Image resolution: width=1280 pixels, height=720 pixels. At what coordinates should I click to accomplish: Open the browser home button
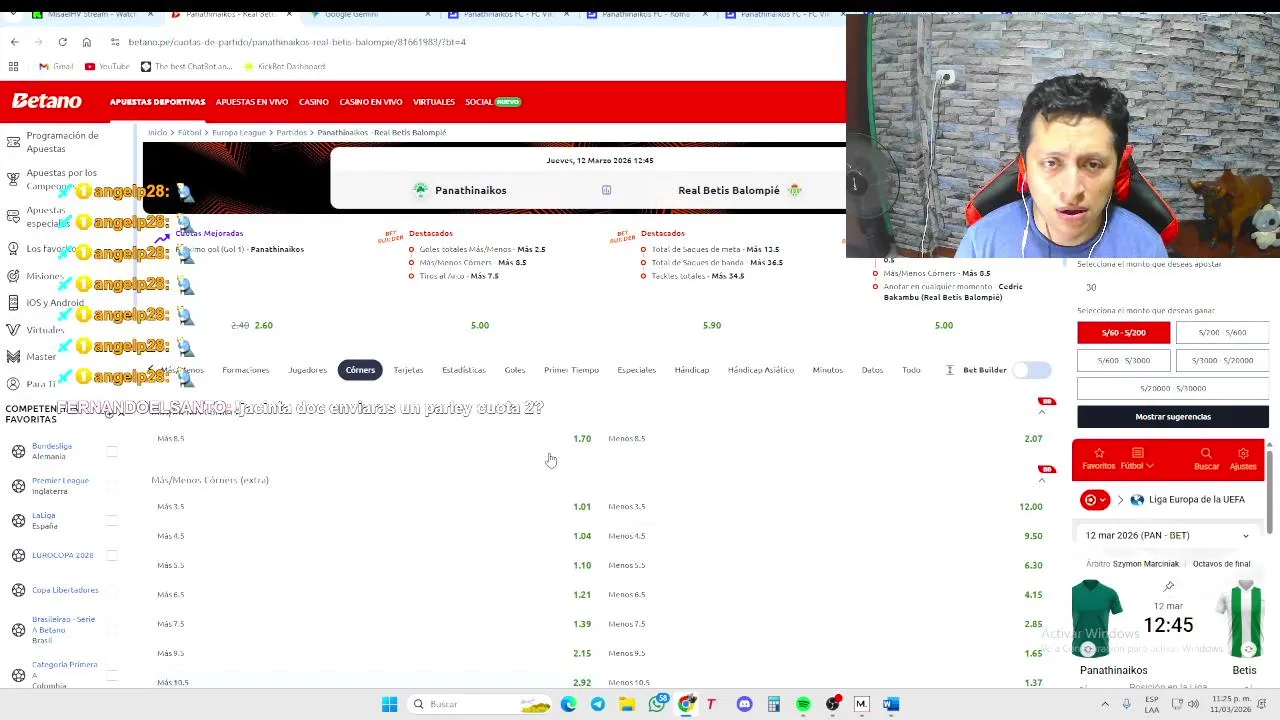pyautogui.click(x=86, y=42)
